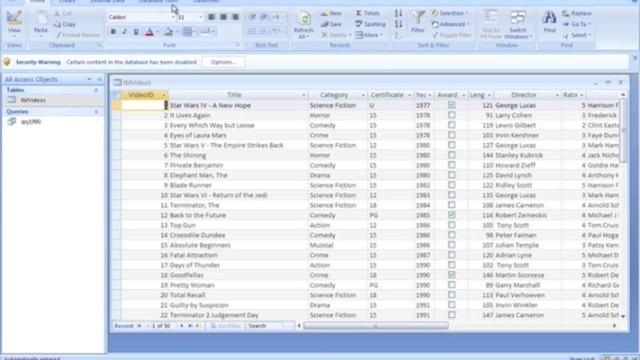Screen dimensions: 640x360
Task: Go to next record button
Action: tap(182, 326)
